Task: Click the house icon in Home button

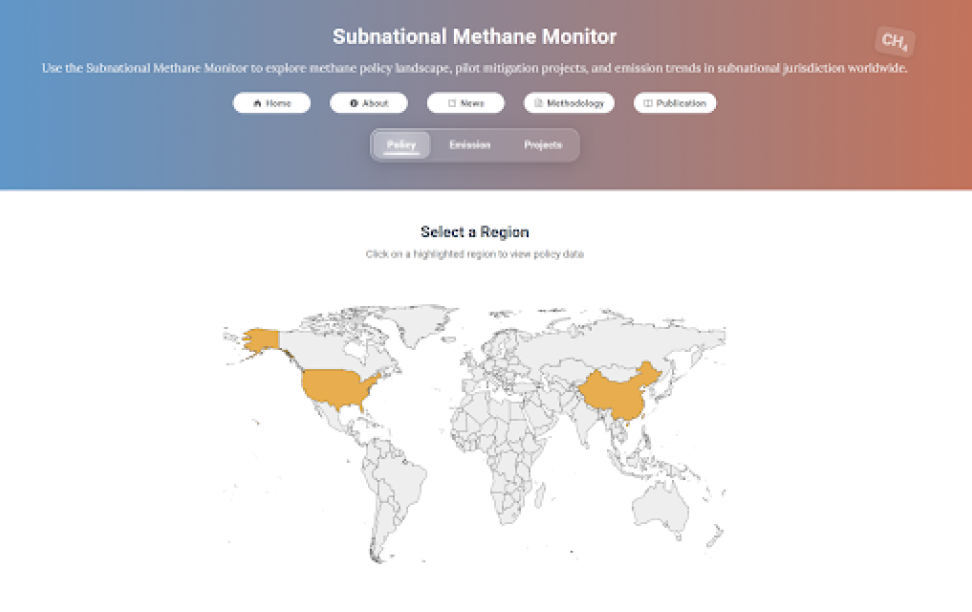Action: 257,104
